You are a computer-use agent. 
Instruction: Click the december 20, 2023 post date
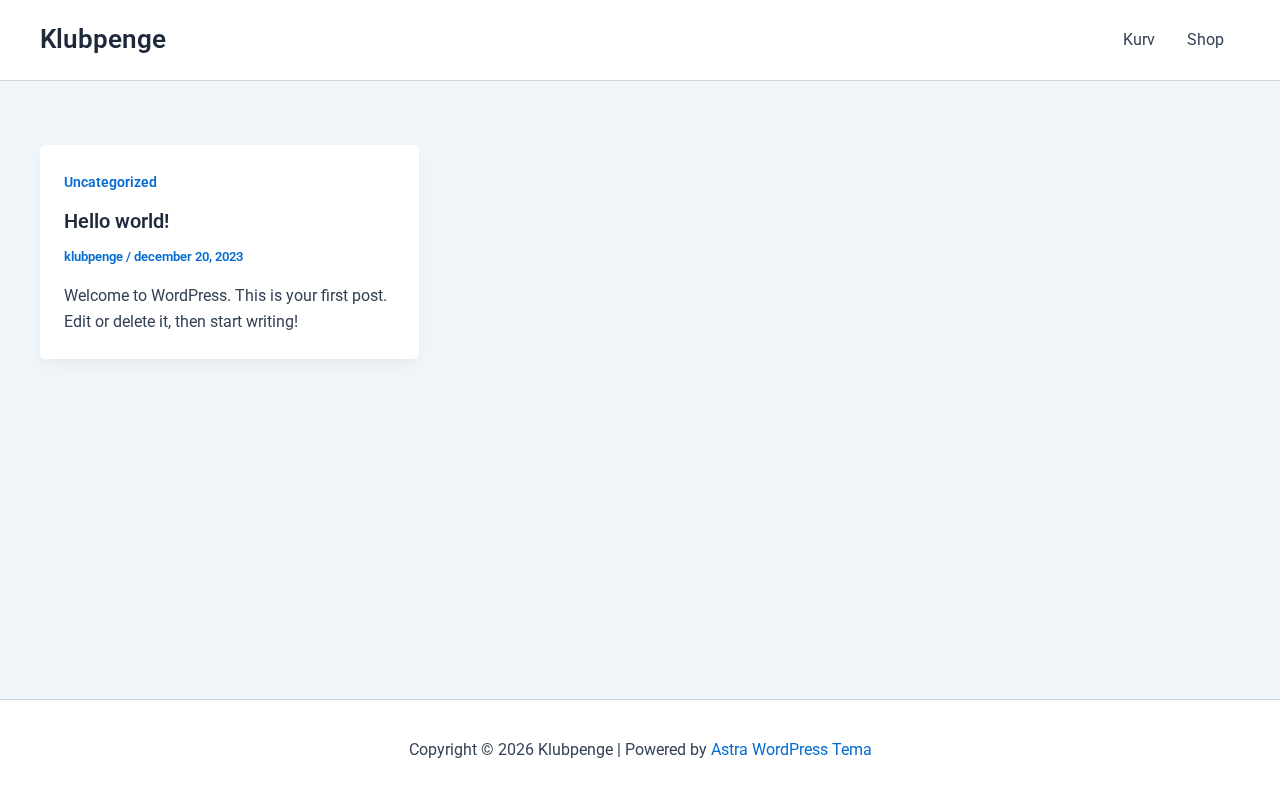(x=188, y=257)
